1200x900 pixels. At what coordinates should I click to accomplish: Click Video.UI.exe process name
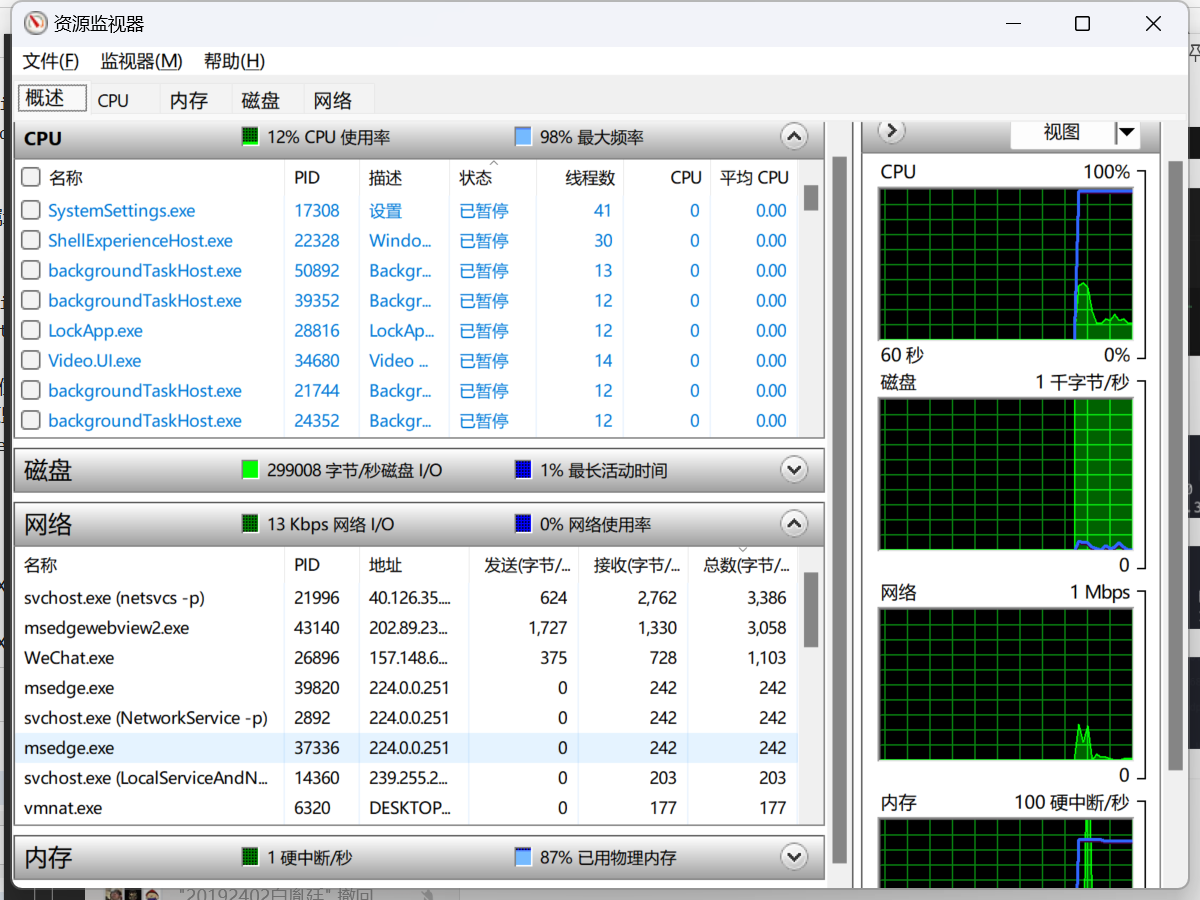pos(94,361)
